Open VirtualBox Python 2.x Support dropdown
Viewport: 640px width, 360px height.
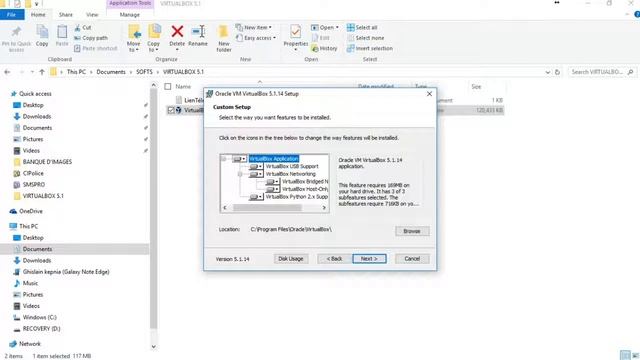(x=256, y=197)
